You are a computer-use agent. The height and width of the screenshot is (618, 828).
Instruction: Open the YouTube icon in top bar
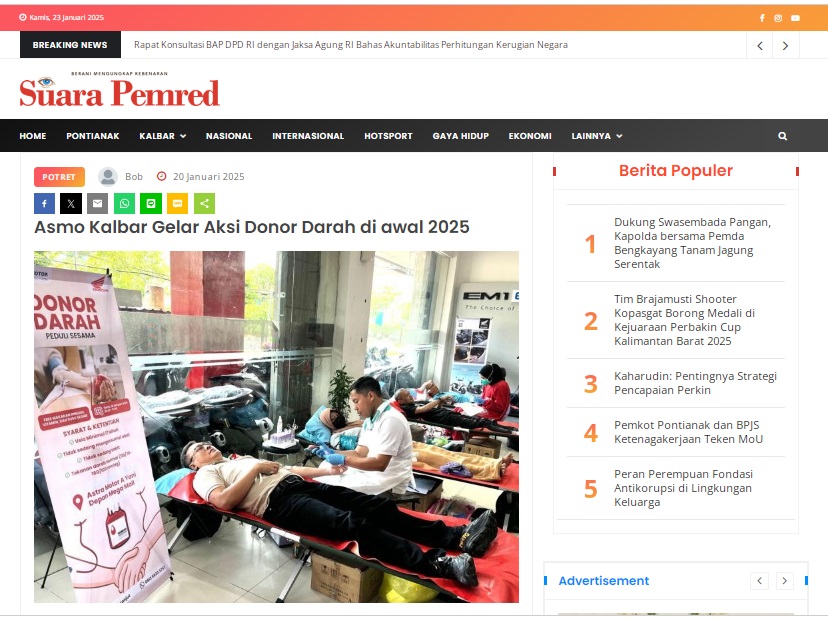(795, 18)
